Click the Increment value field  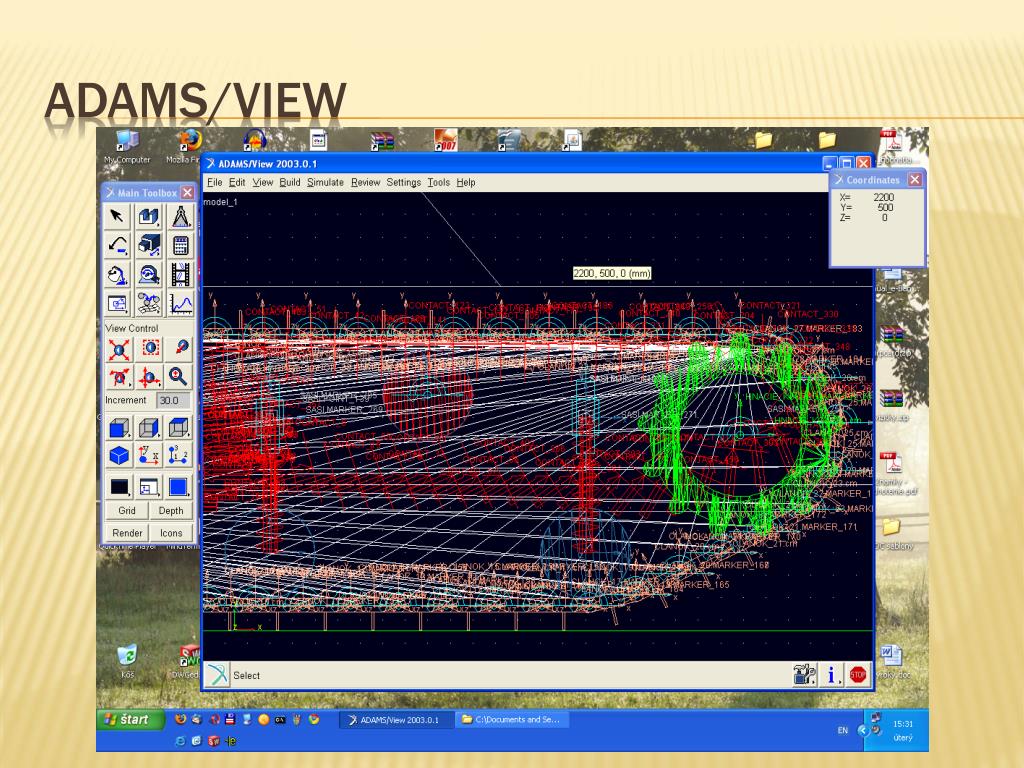[174, 400]
